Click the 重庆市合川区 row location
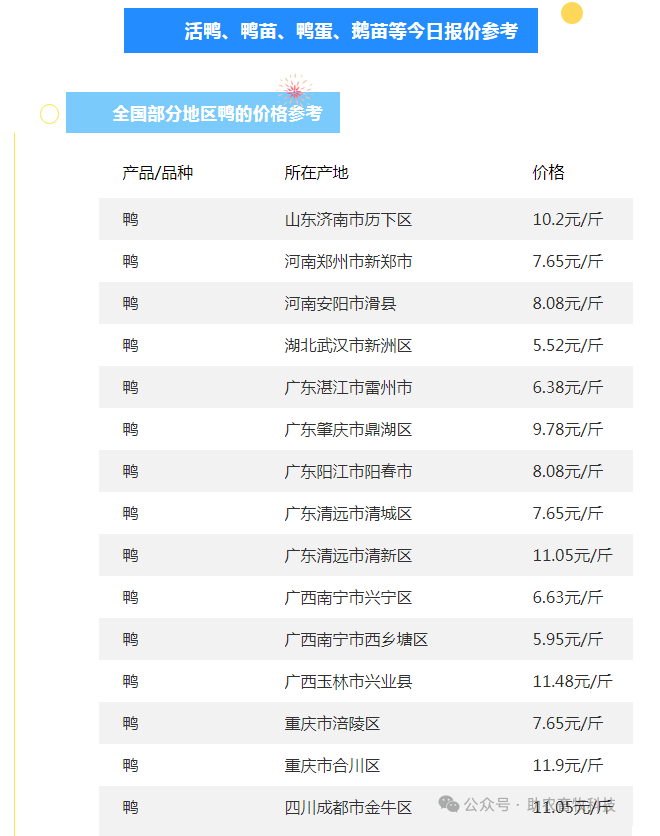This screenshot has width=660, height=836. point(332,765)
